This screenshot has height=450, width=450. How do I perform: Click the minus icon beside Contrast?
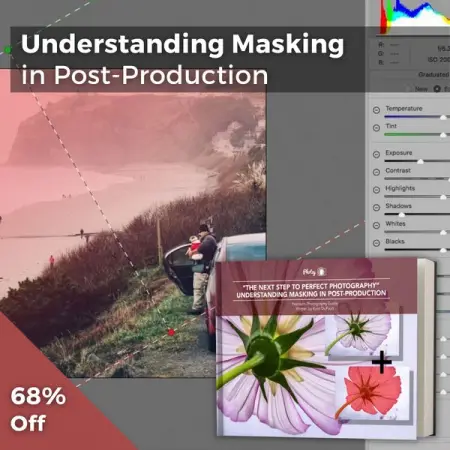click(376, 172)
